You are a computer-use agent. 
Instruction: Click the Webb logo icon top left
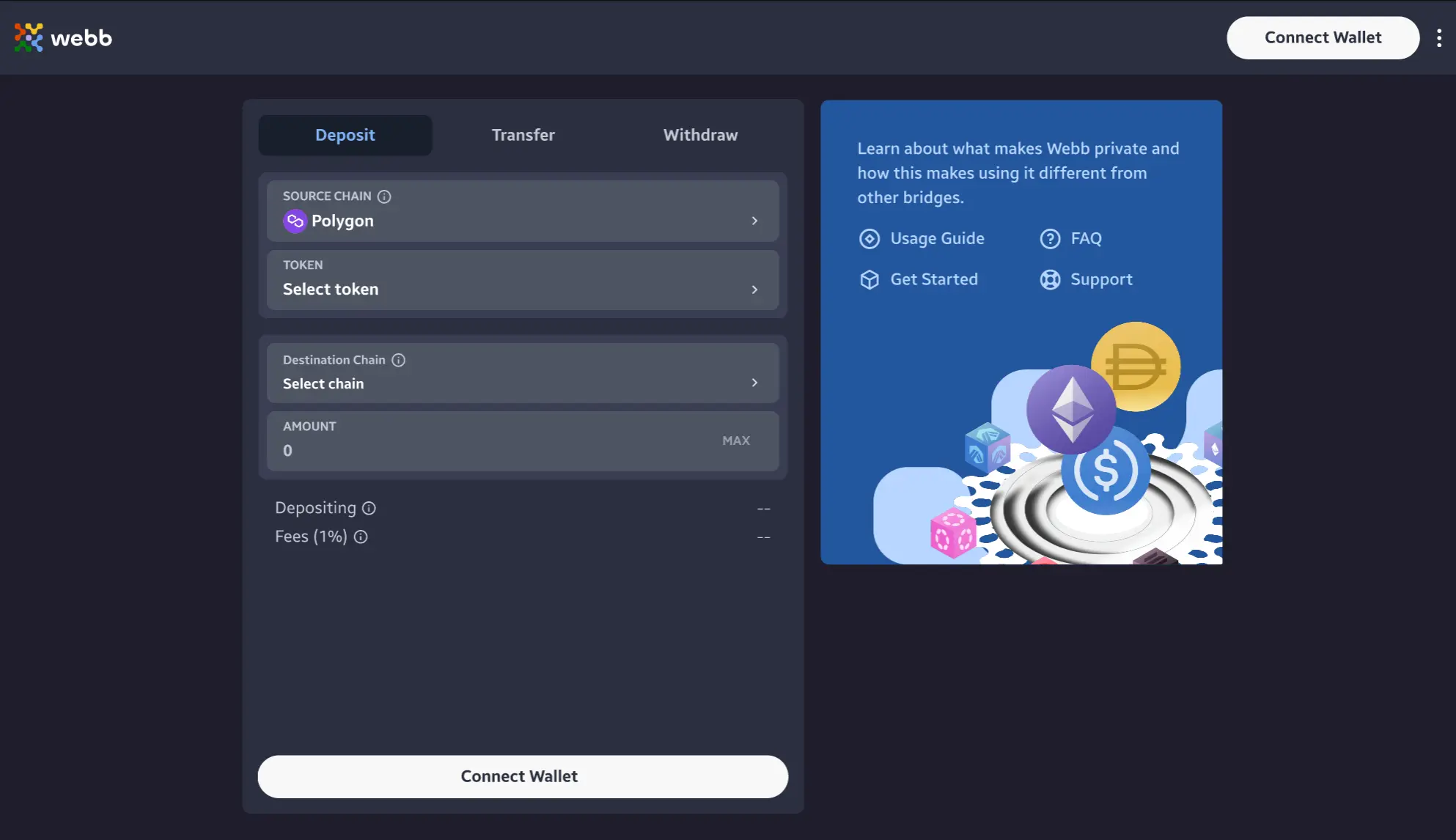point(28,37)
